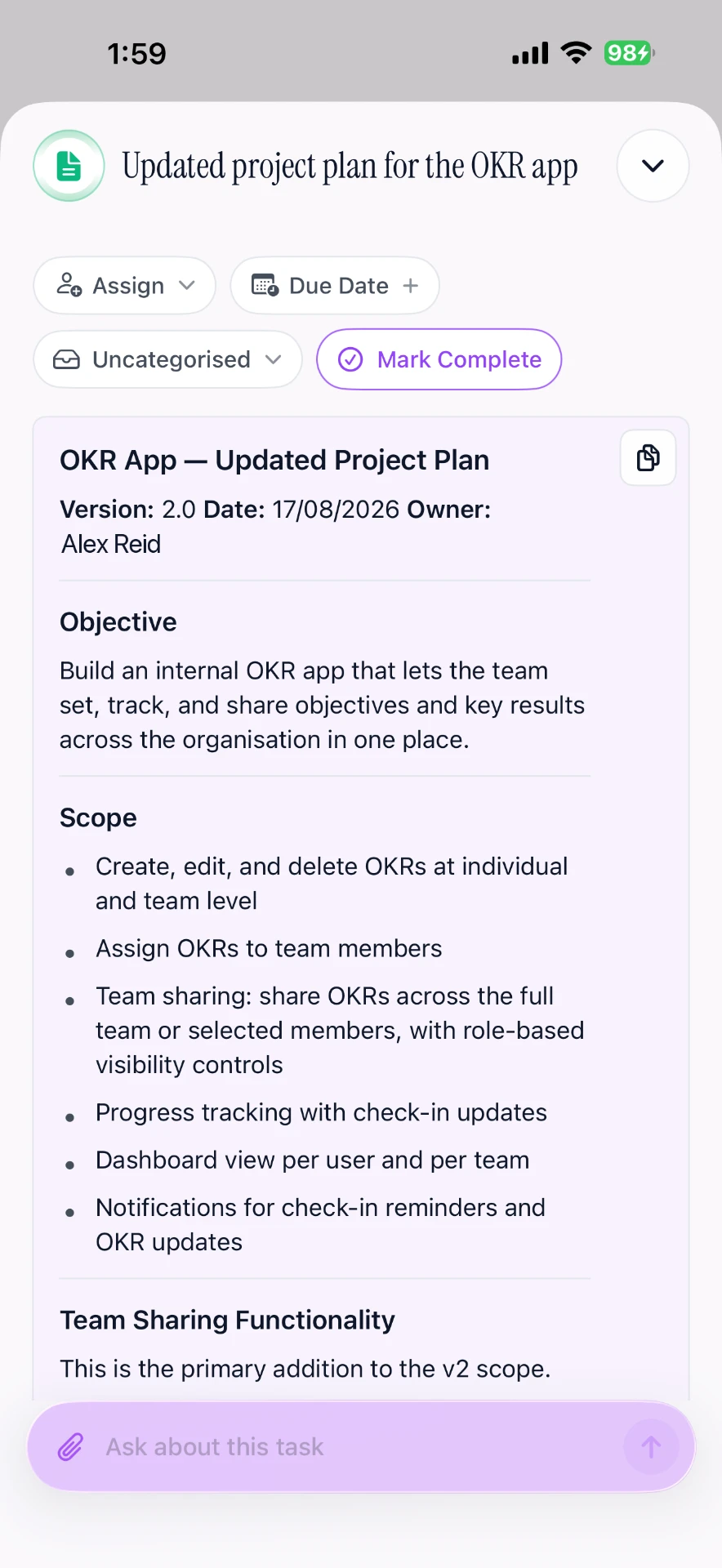Viewport: 722px width, 1568px height.
Task: Send message with the up arrow button
Action: click(x=651, y=1447)
